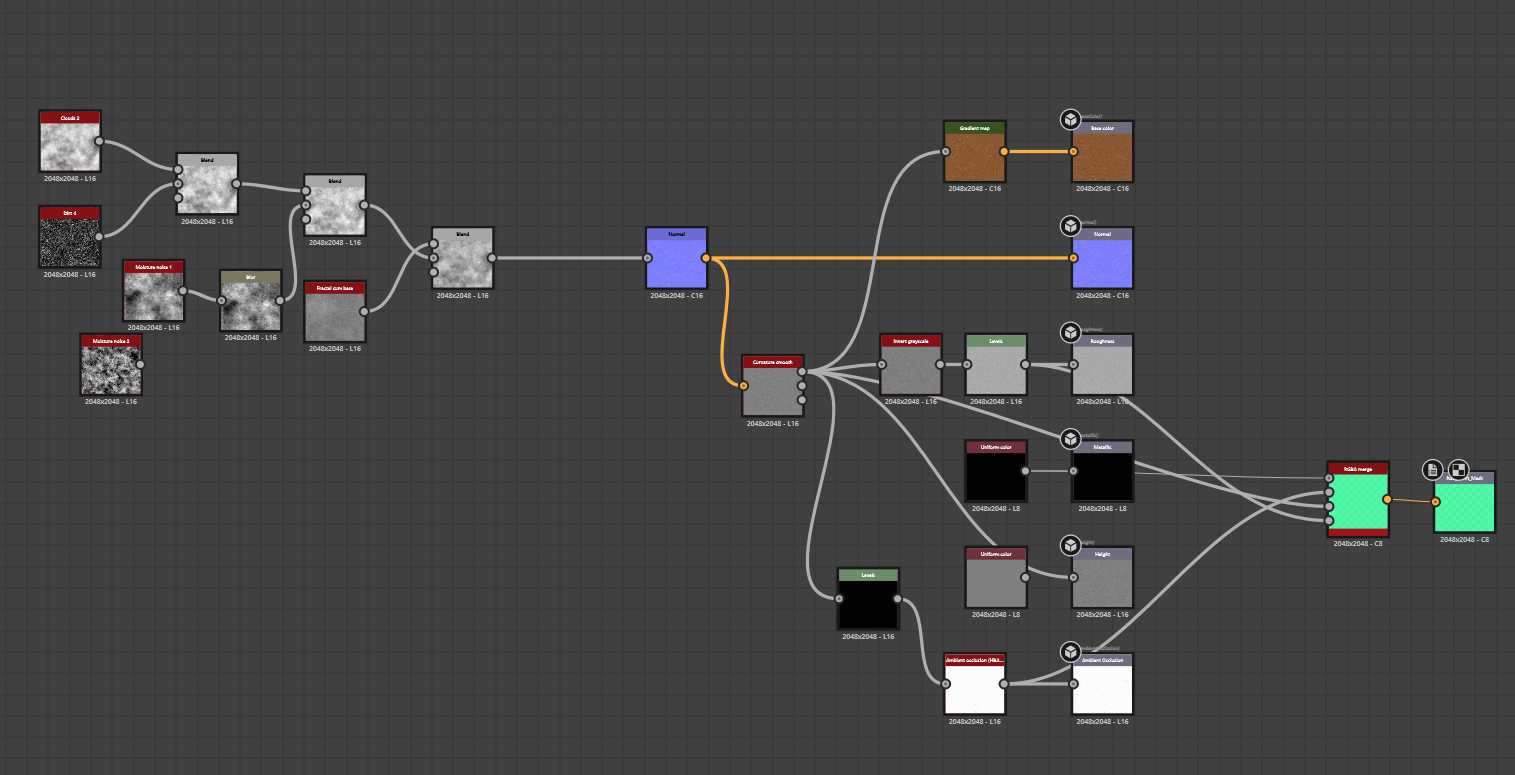Click the 3D cube icon above Base color output
The width and height of the screenshot is (1515, 775).
coord(1070,120)
